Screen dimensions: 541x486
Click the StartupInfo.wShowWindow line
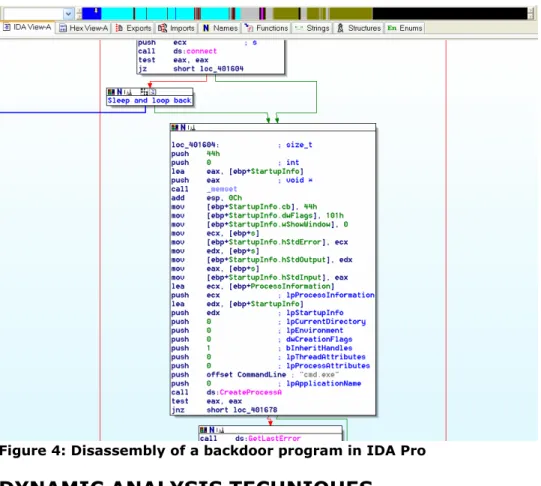click(x=259, y=224)
